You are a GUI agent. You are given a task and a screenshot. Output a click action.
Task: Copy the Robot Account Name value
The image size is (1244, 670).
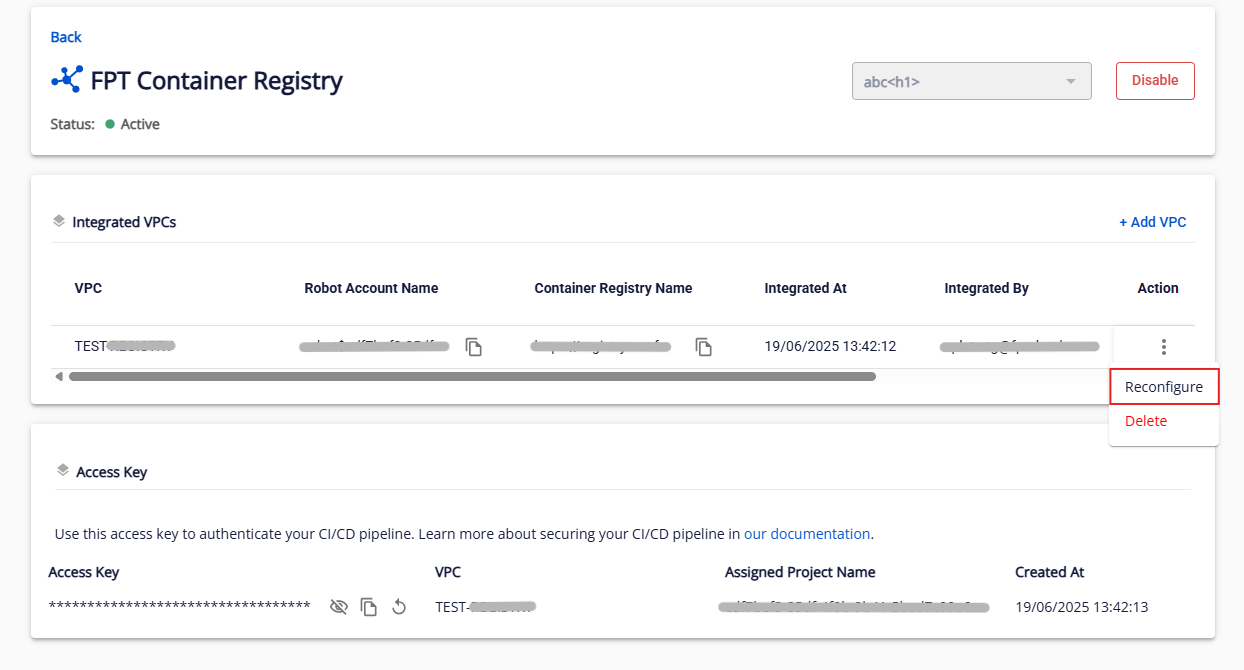point(474,347)
